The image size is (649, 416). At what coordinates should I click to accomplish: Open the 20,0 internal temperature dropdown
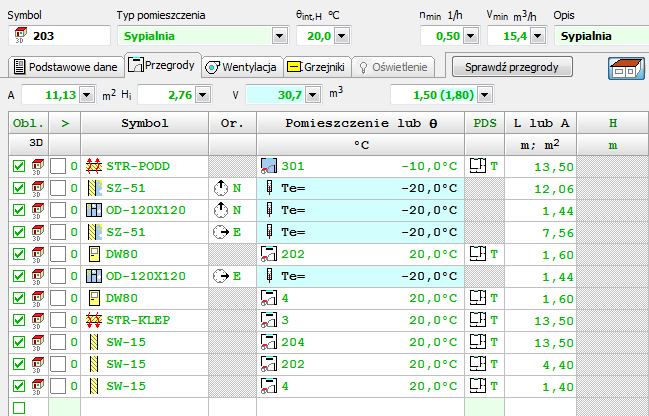(x=341, y=36)
